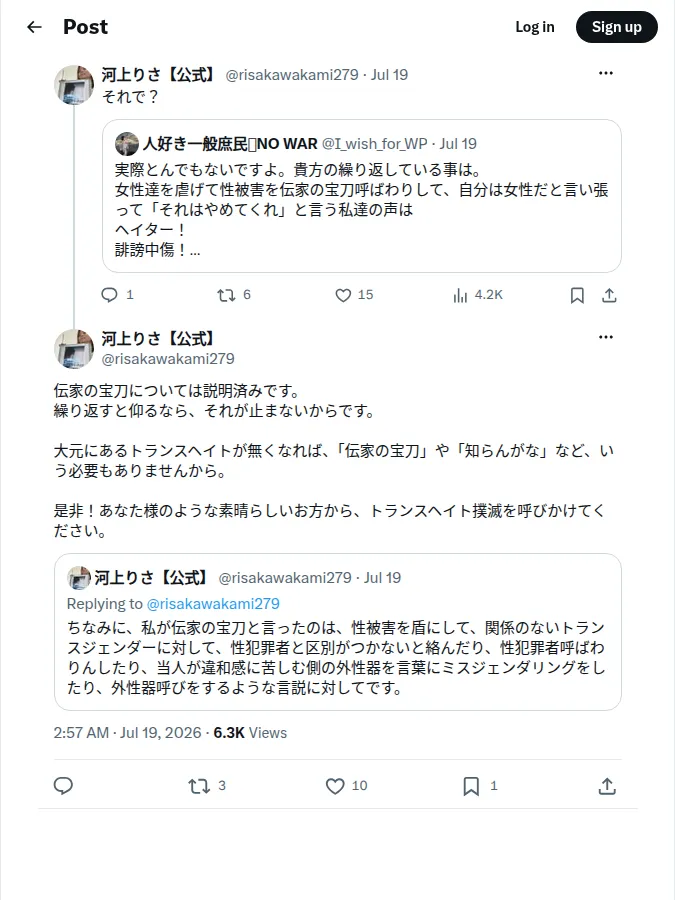
Task: Click the Sign up button
Action: tap(616, 27)
